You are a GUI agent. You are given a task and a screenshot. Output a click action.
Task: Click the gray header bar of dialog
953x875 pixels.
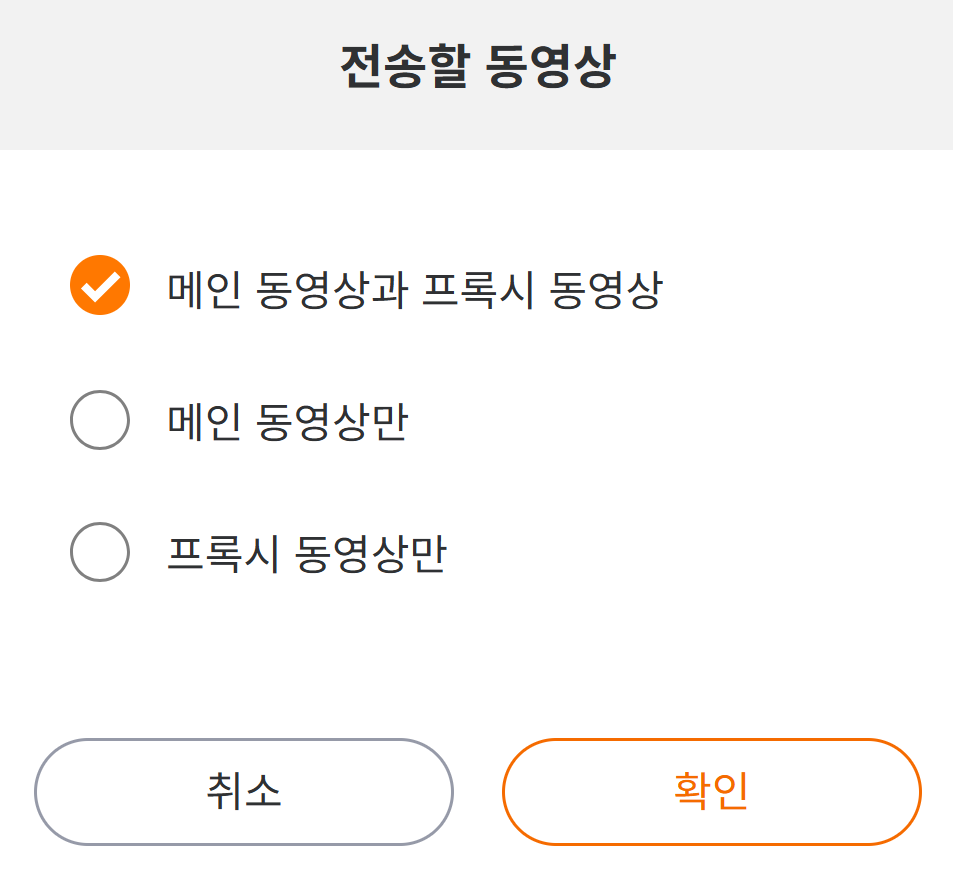(800, 75)
